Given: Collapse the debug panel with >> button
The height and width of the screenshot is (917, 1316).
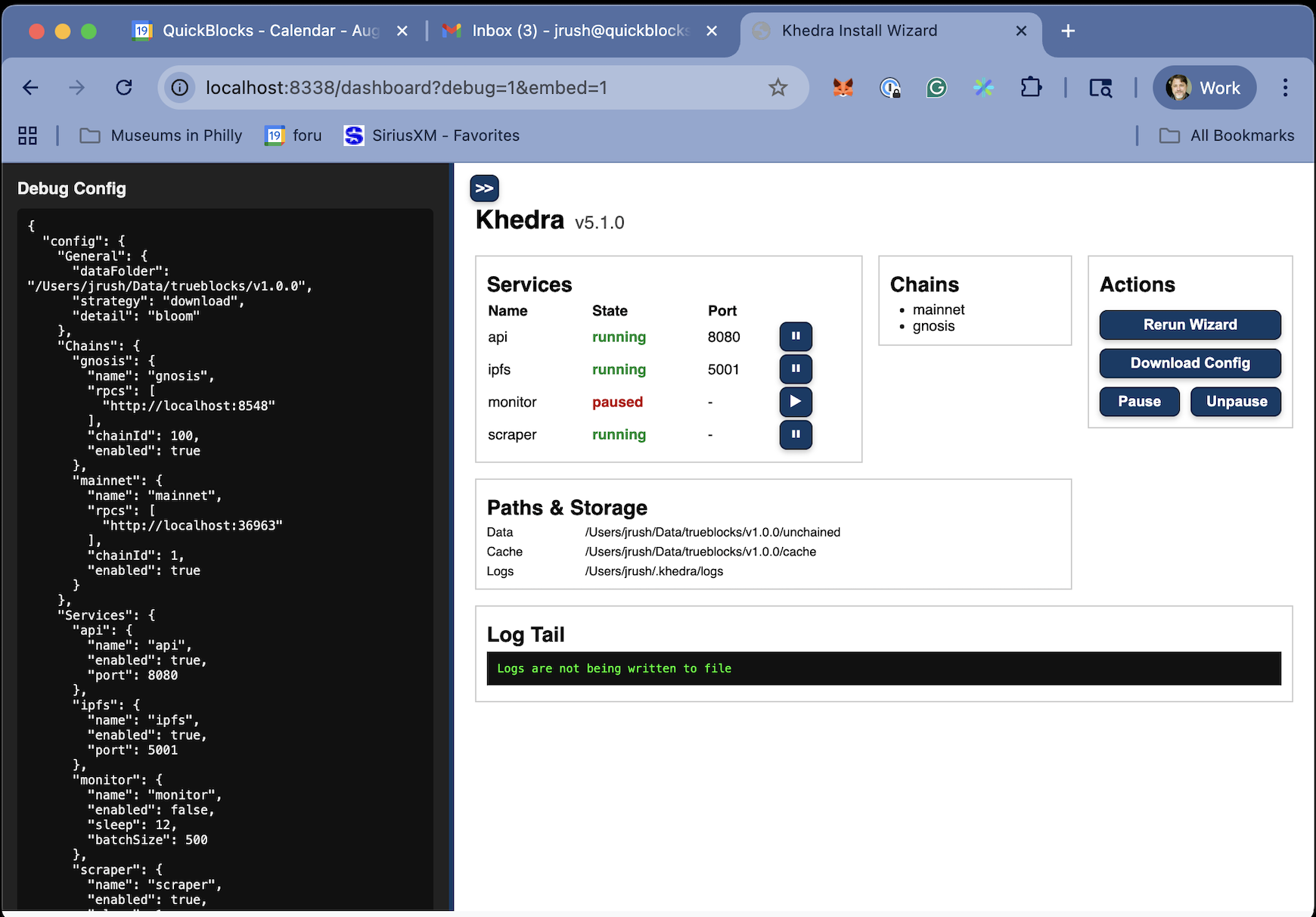Looking at the screenshot, I should point(484,188).
